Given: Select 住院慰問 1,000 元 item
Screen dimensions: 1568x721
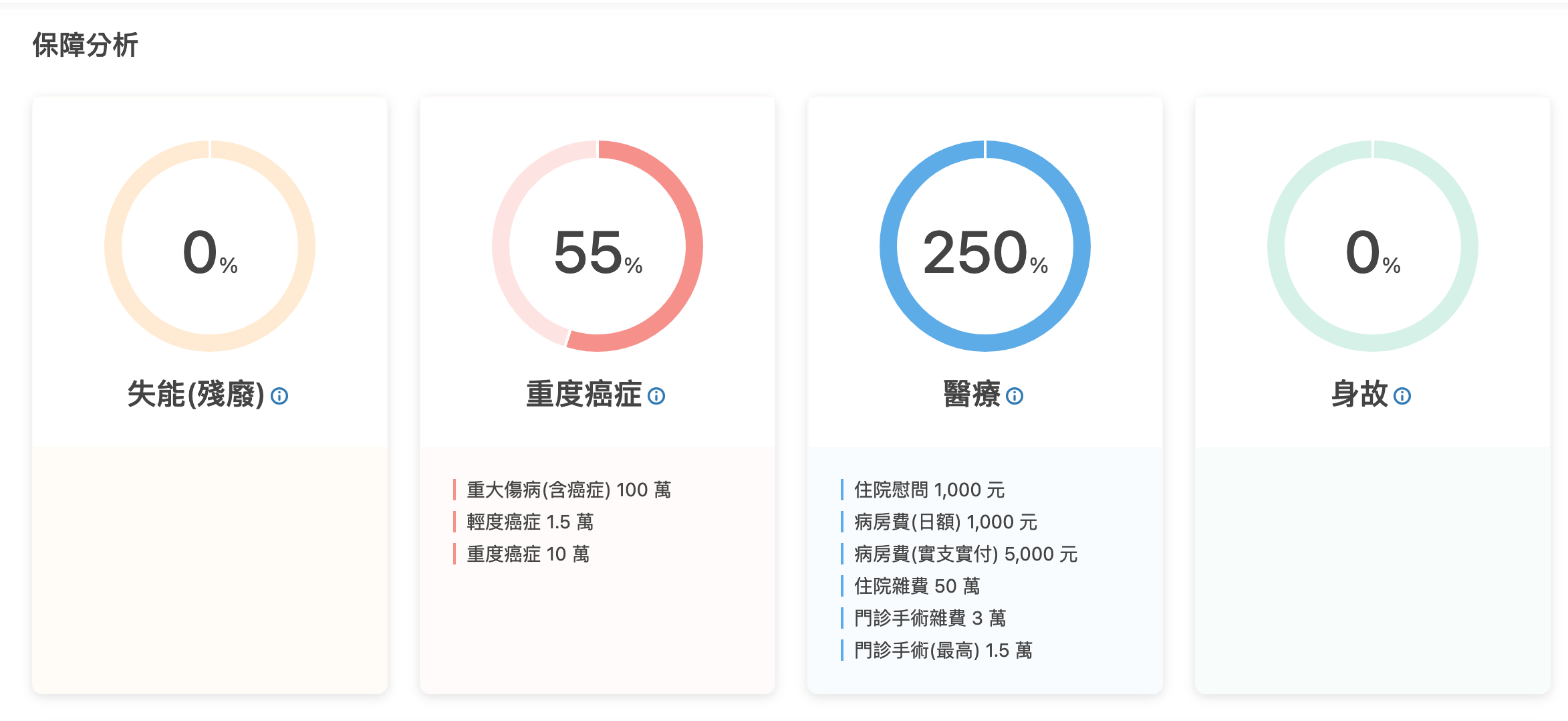Looking at the screenshot, I should click(929, 490).
